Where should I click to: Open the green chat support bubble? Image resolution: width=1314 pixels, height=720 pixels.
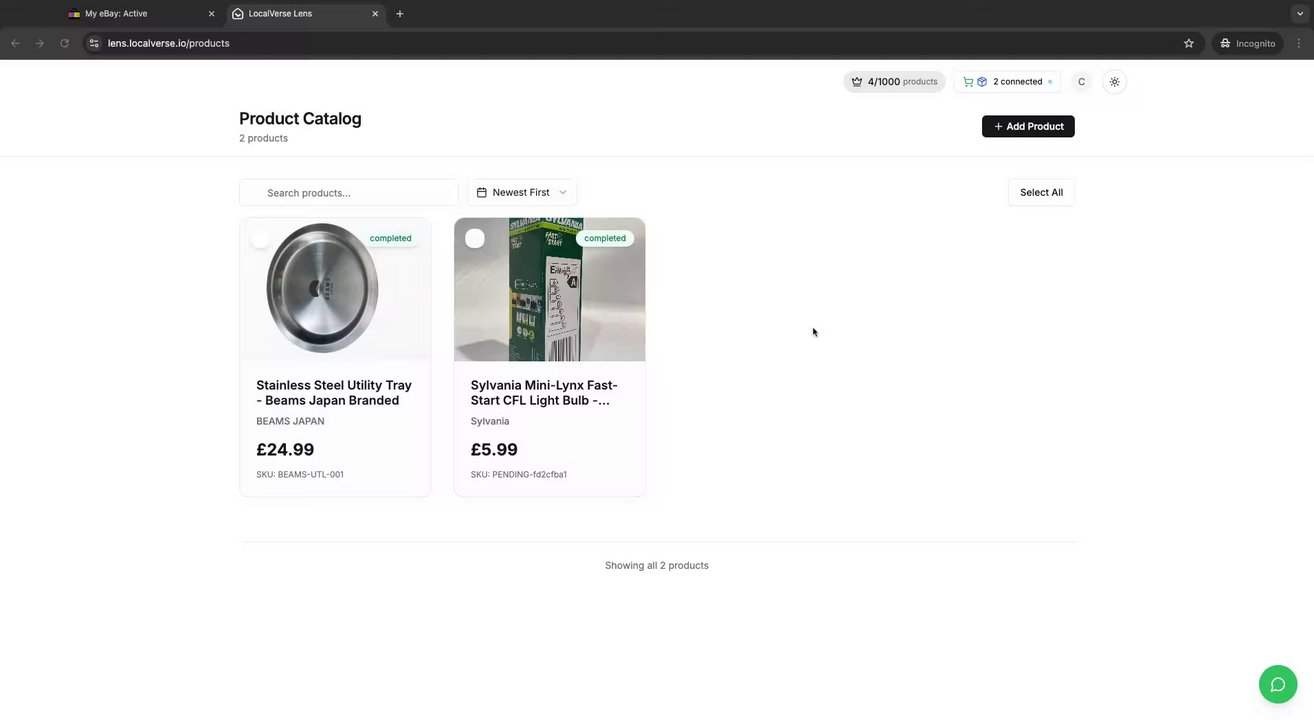coord(1277,685)
